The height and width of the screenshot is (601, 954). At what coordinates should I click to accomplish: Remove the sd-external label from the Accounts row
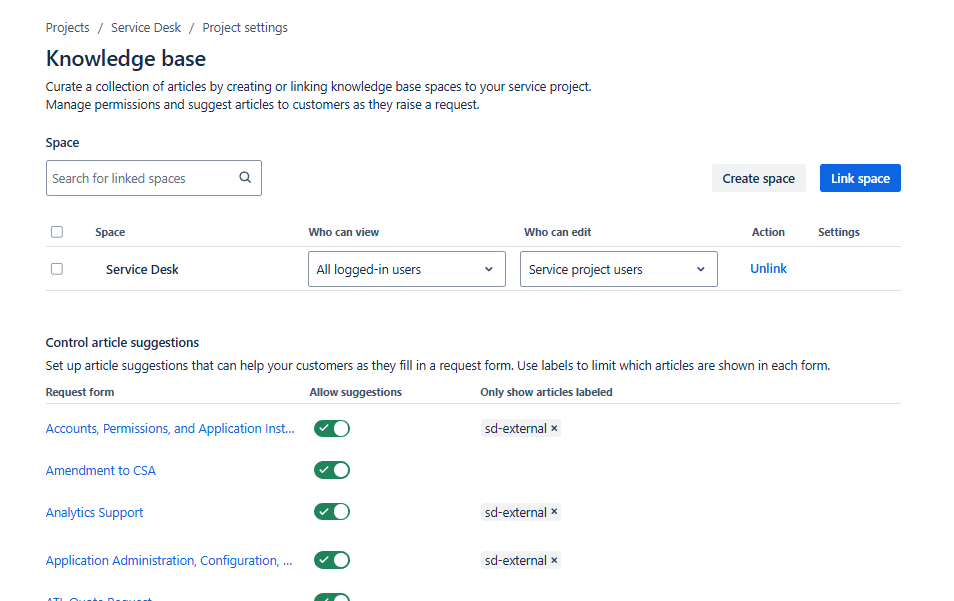tap(554, 428)
